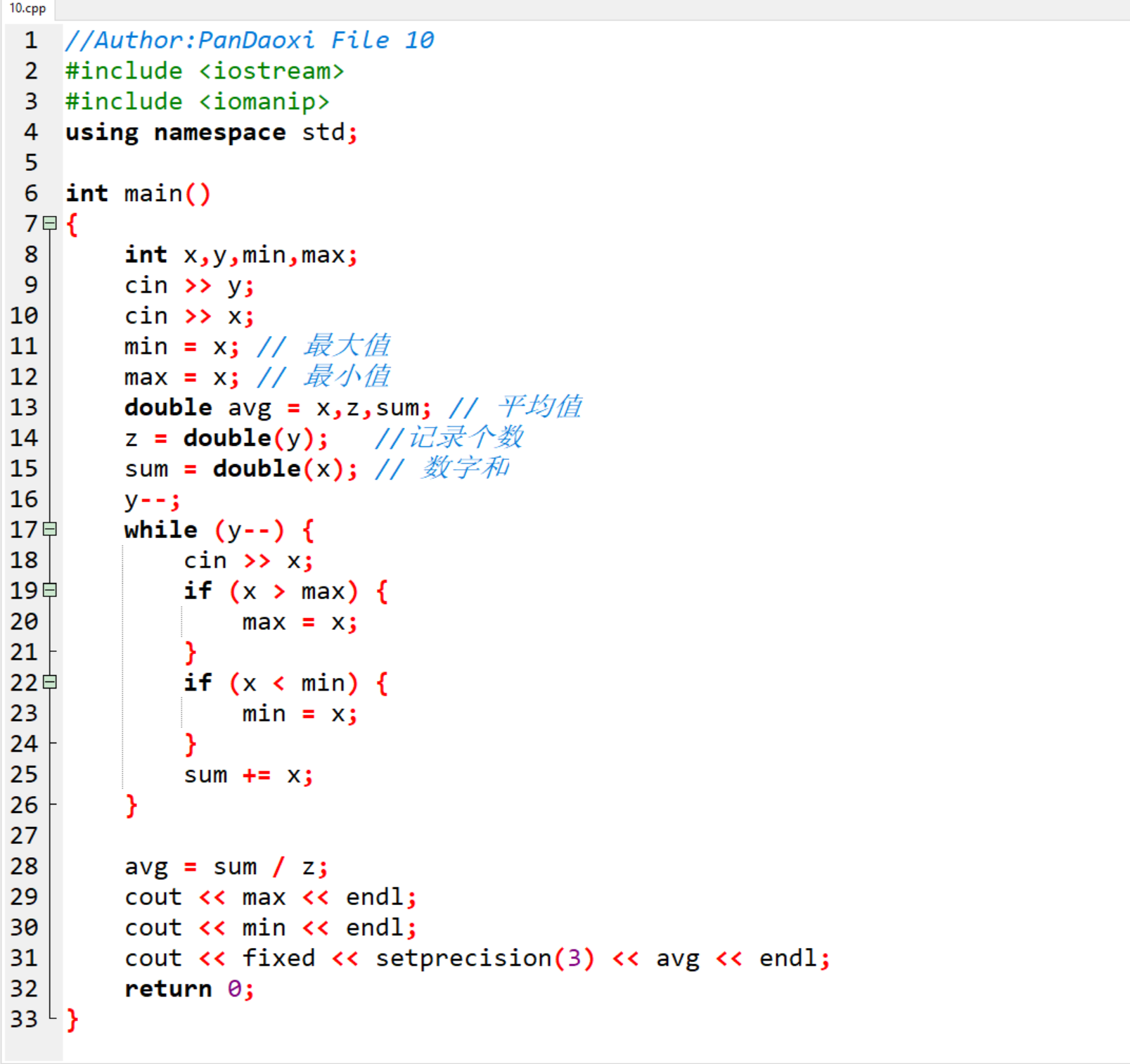Click the 'avg = sum / z;' statement
This screenshot has width=1130, height=1064.
(x=226, y=867)
